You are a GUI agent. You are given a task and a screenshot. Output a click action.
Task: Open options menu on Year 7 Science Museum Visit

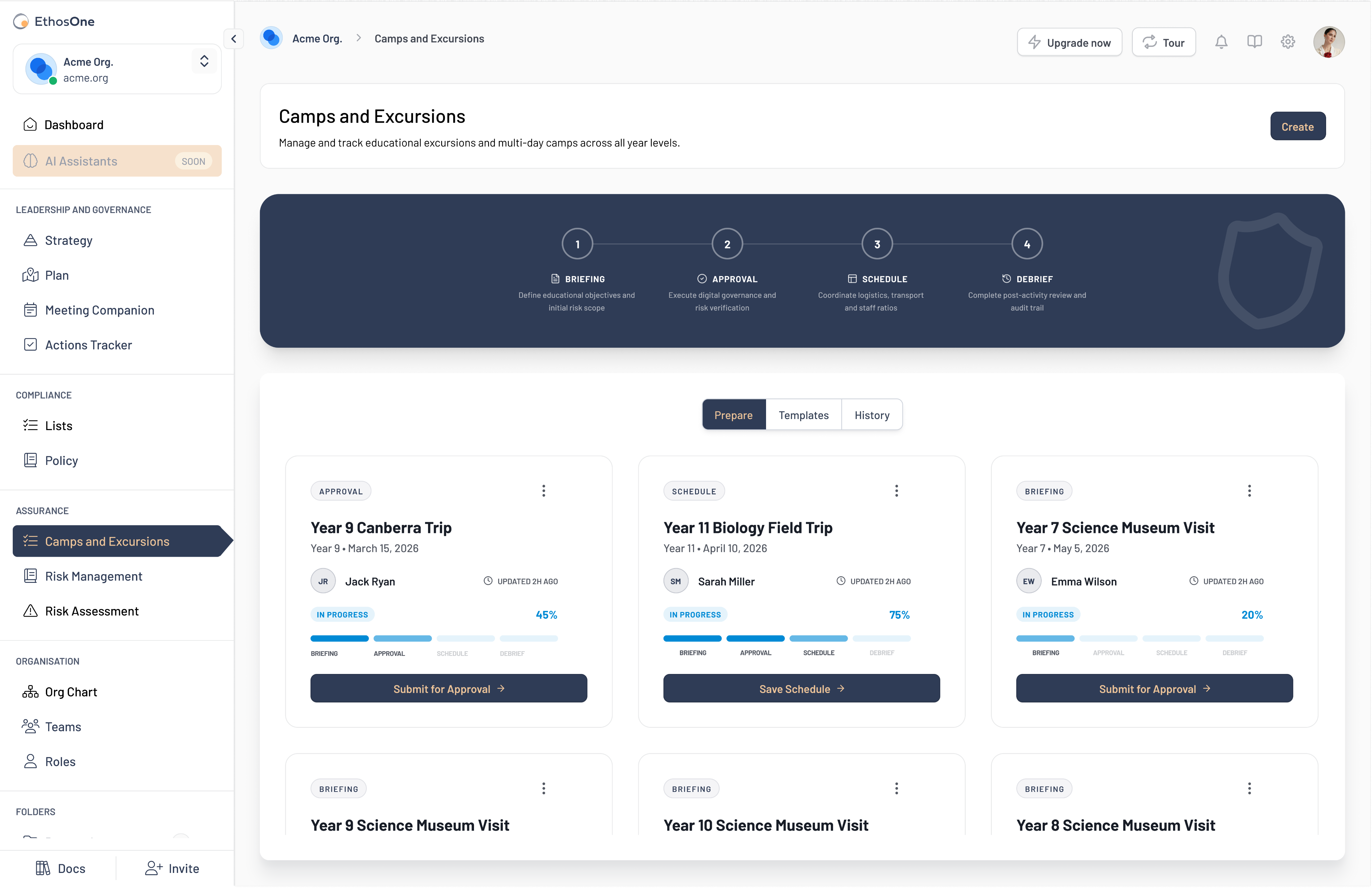pyautogui.click(x=1249, y=491)
